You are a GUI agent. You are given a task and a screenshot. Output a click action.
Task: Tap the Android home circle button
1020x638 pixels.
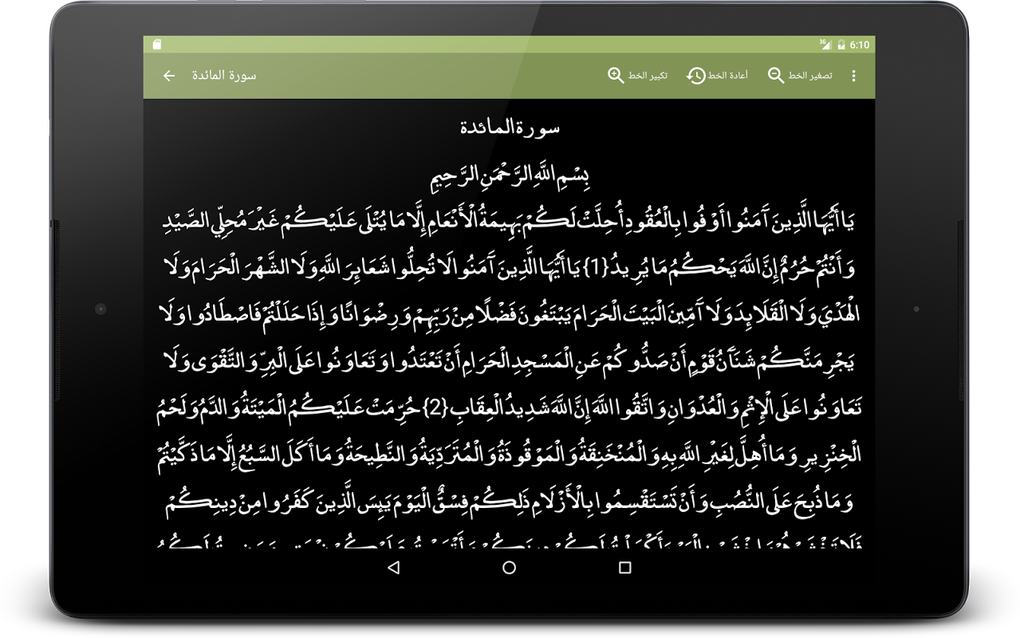coord(509,568)
